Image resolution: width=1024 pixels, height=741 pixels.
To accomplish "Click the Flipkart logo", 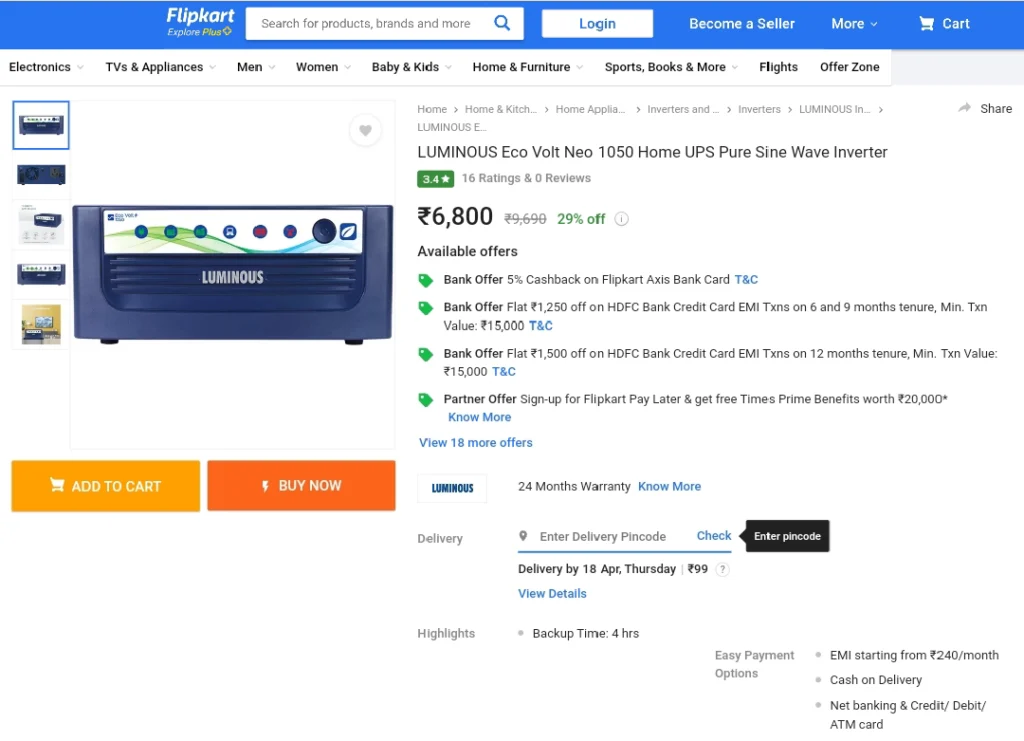I will click(200, 22).
